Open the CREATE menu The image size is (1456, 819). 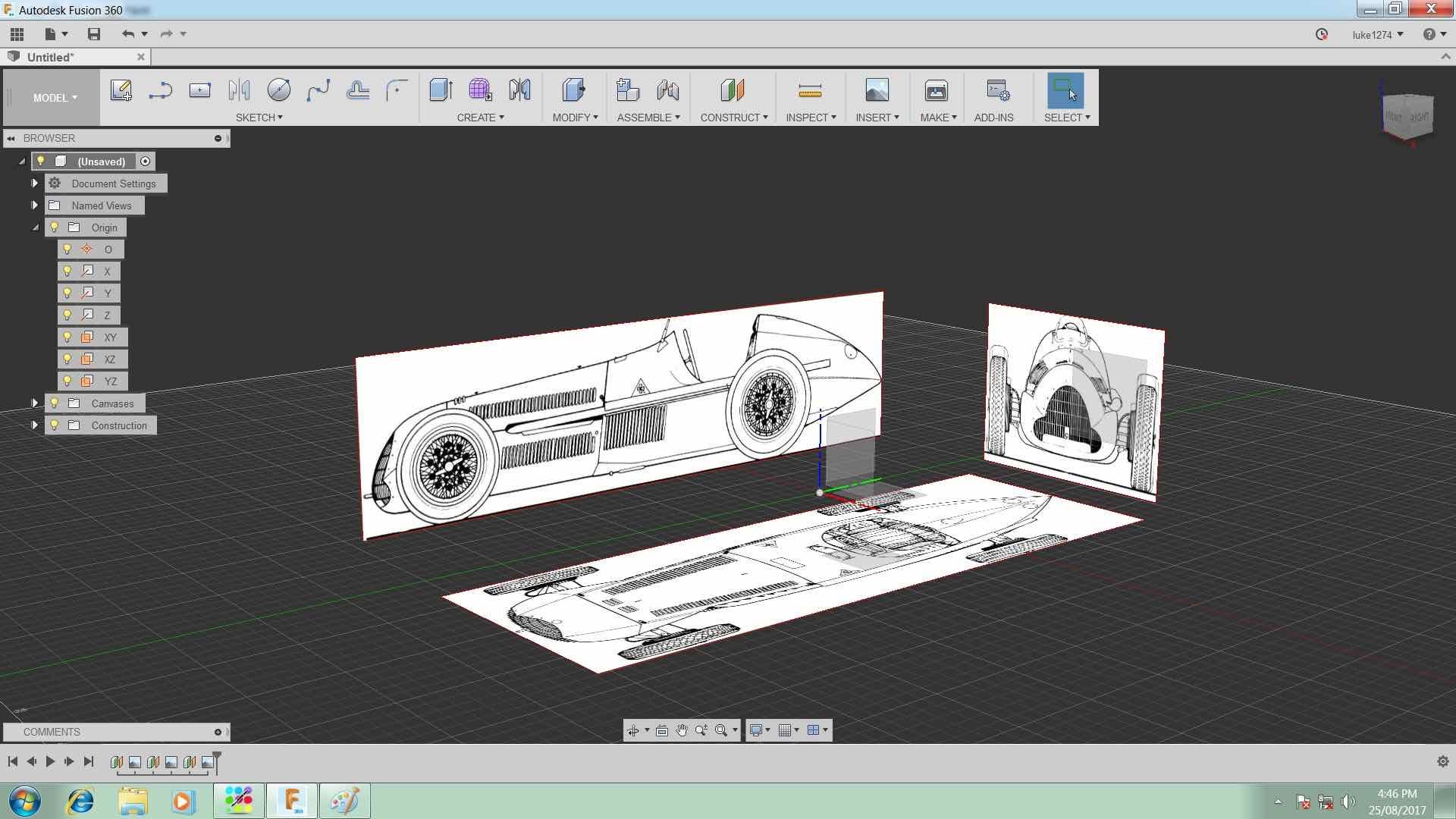[480, 118]
